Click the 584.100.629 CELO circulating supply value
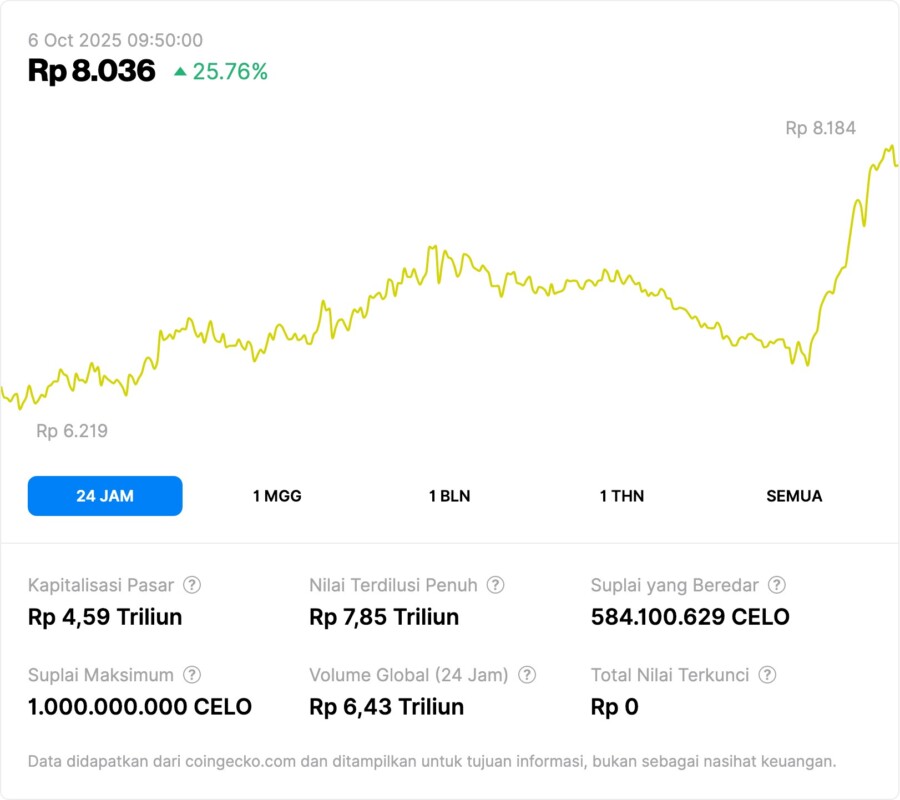The height and width of the screenshot is (800, 900). tap(690, 617)
